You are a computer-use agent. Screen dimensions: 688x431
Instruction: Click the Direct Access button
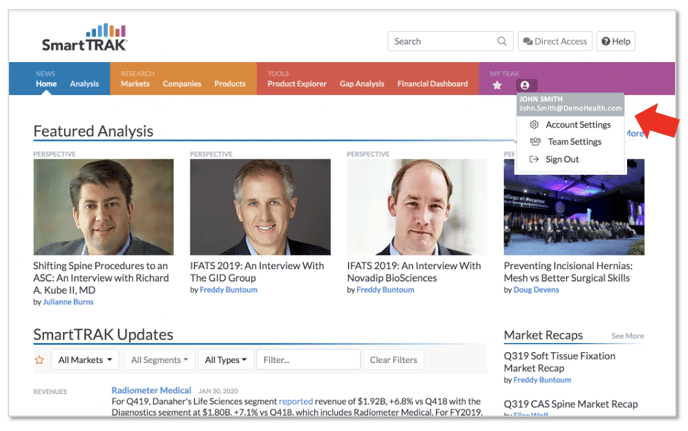(x=555, y=41)
